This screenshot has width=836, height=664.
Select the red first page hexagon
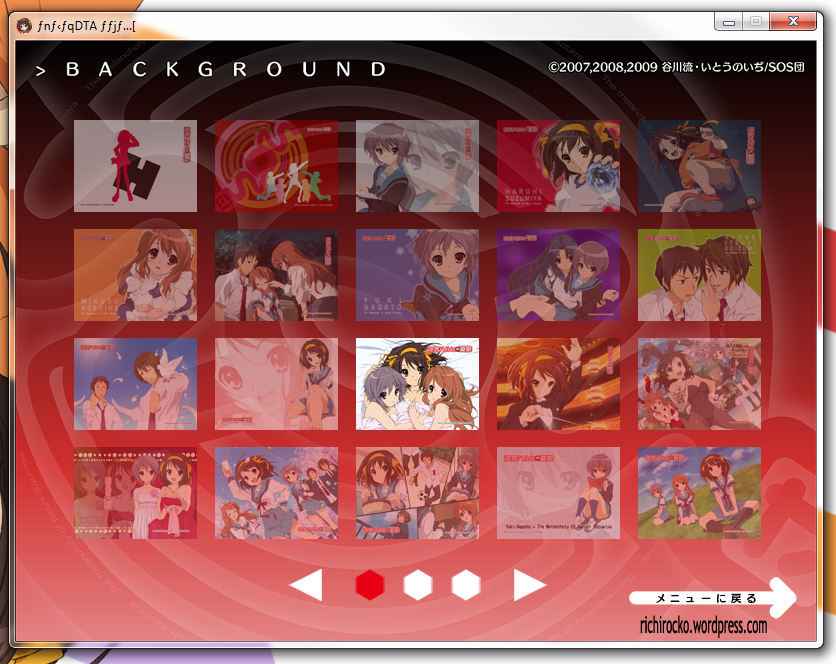[x=370, y=585]
